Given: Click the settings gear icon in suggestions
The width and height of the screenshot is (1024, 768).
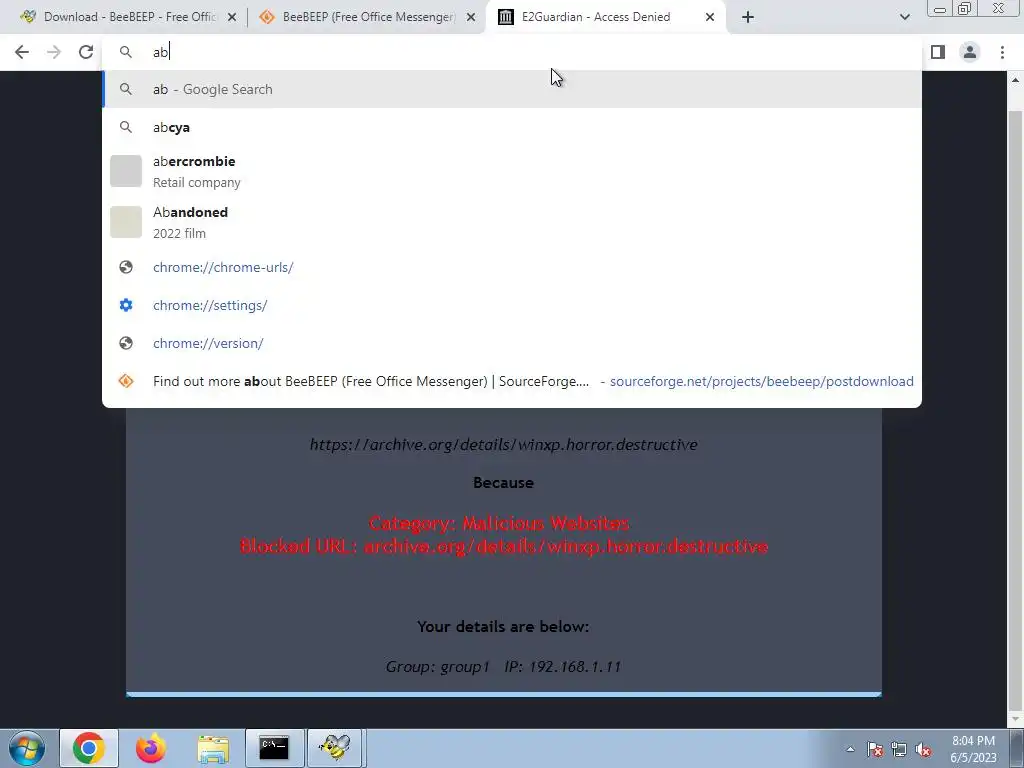Looking at the screenshot, I should 126,305.
